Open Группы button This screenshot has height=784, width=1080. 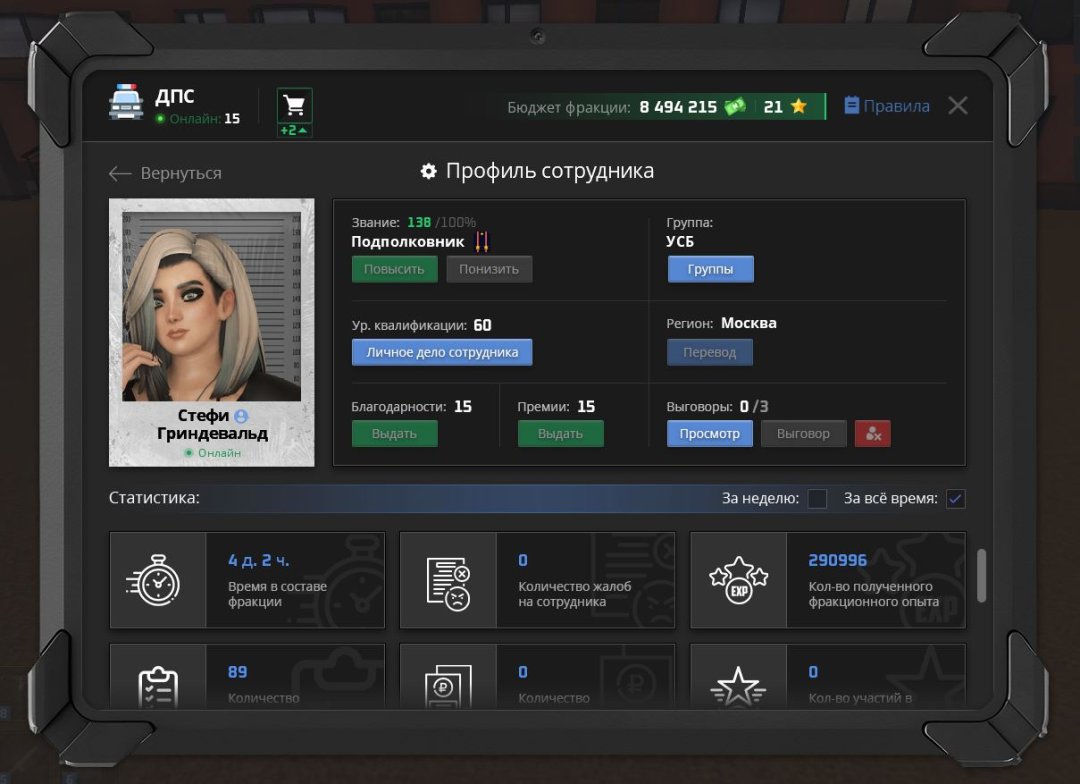(710, 269)
